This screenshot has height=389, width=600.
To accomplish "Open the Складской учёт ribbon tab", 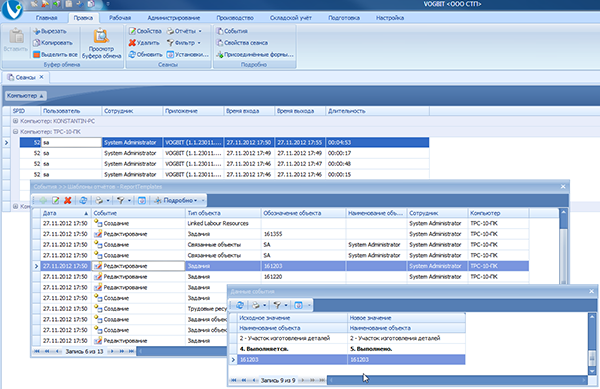I will (291, 18).
